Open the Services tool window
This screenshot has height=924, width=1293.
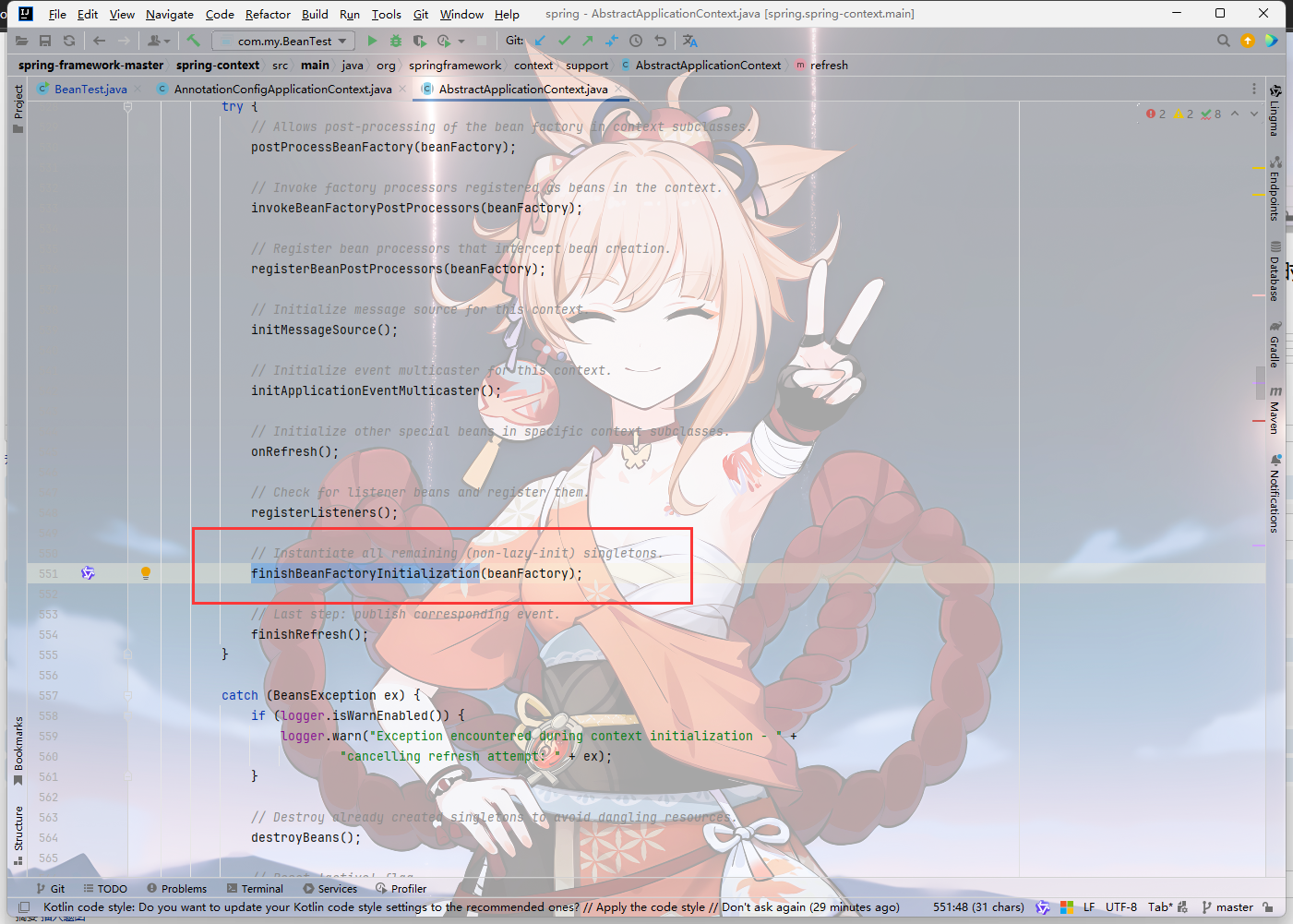(330, 889)
